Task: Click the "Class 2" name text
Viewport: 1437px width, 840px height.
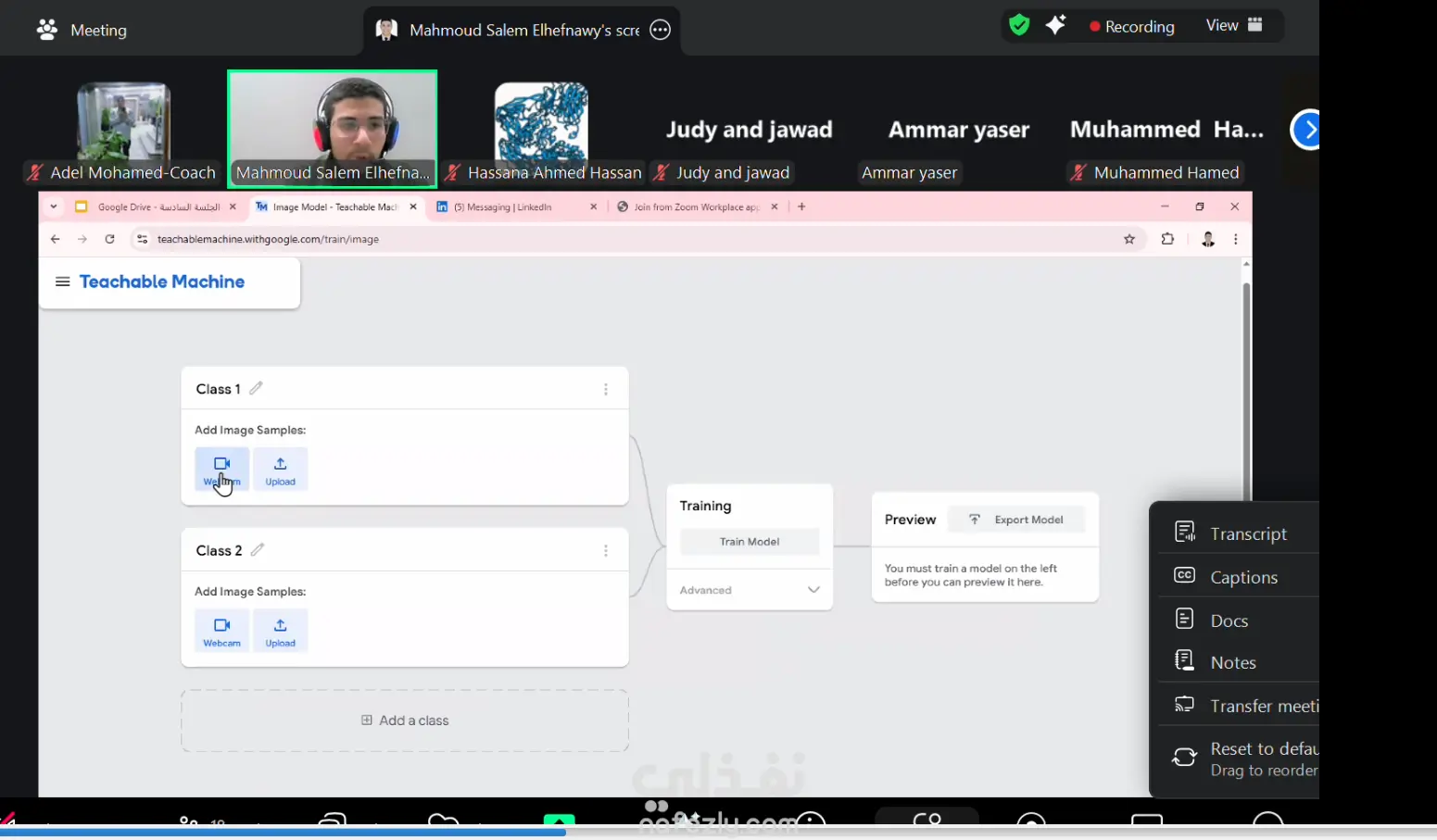Action: click(x=219, y=550)
